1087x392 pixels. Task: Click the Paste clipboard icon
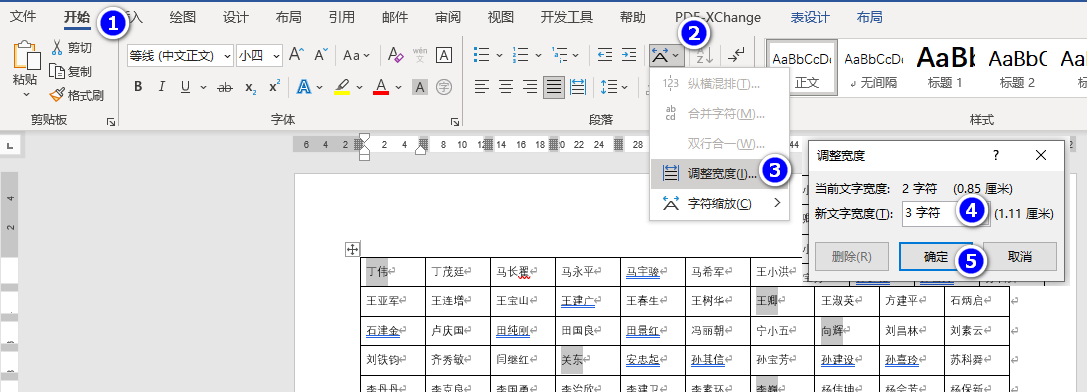tap(26, 55)
